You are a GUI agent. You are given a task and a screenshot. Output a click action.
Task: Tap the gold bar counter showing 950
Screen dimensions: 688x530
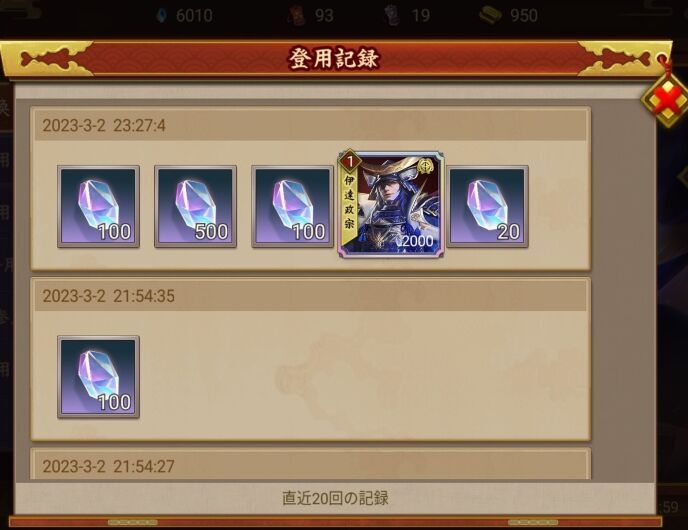tap(509, 16)
